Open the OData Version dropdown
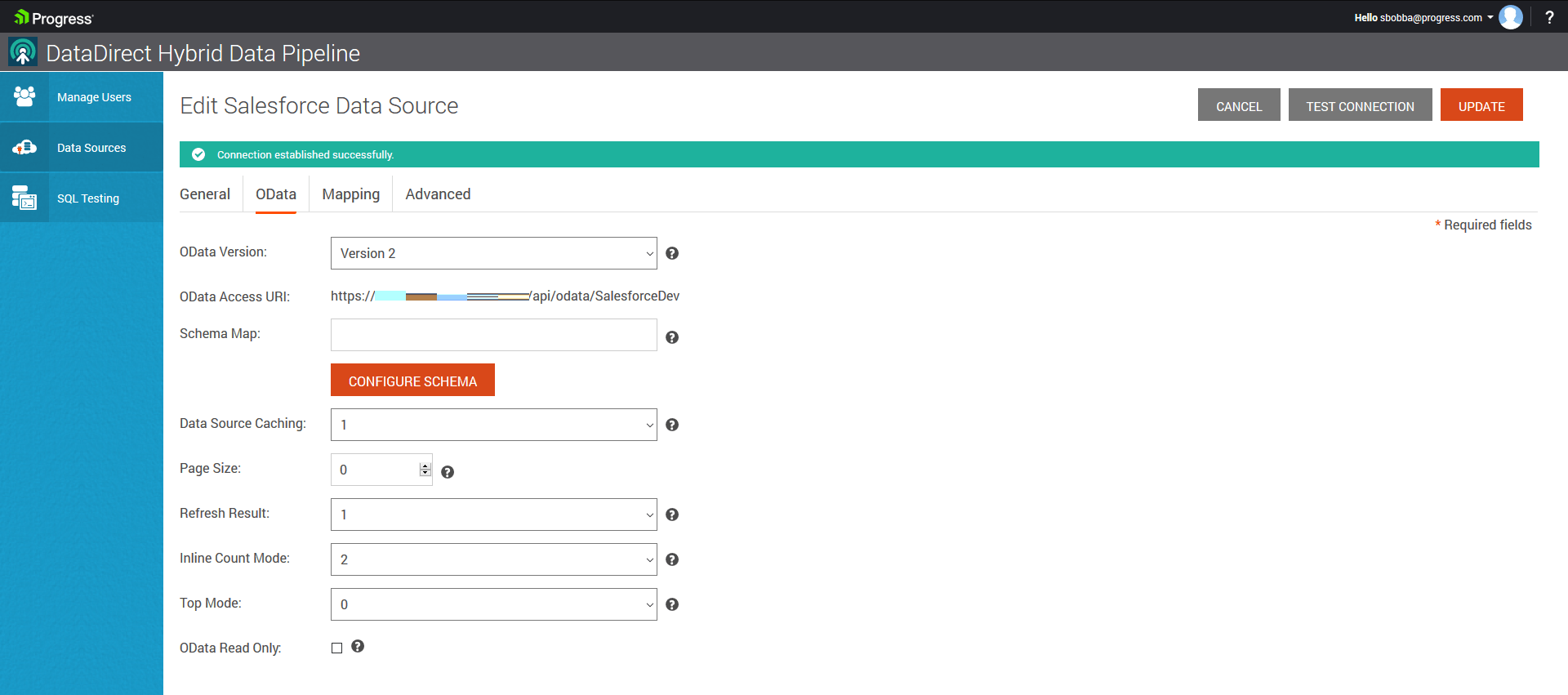 click(494, 253)
